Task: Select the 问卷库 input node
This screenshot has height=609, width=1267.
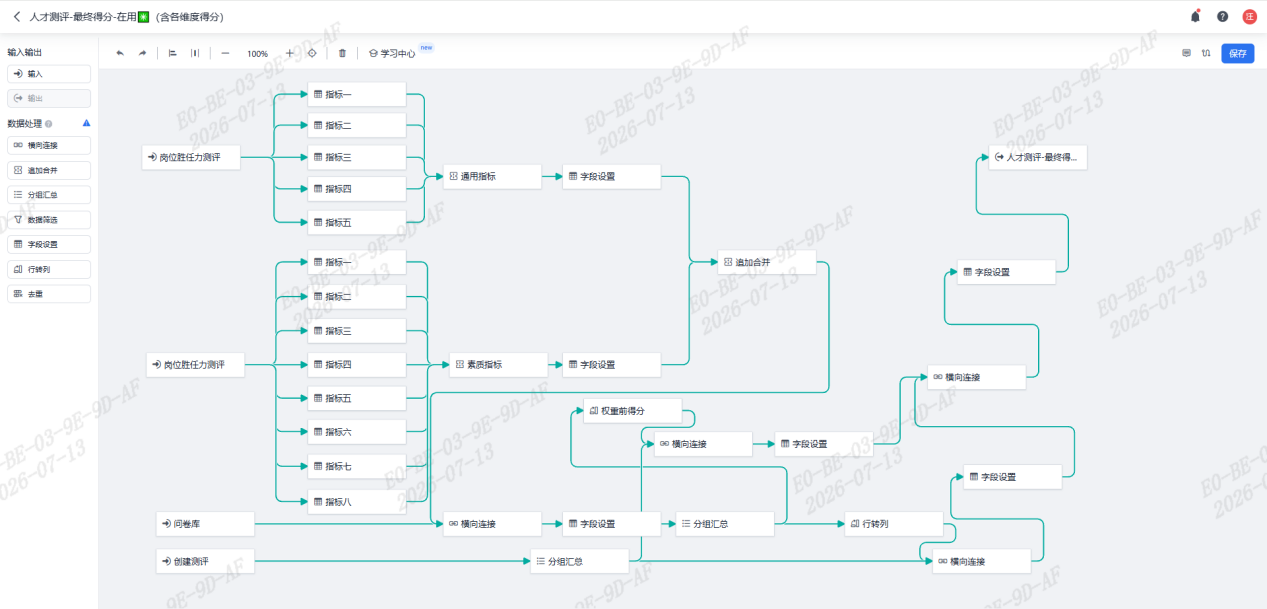Action: [x=205, y=523]
